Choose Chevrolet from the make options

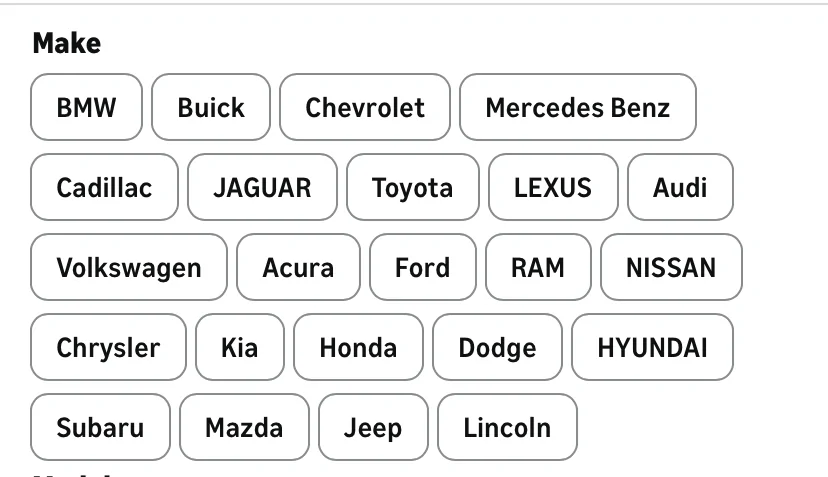pyautogui.click(x=365, y=108)
